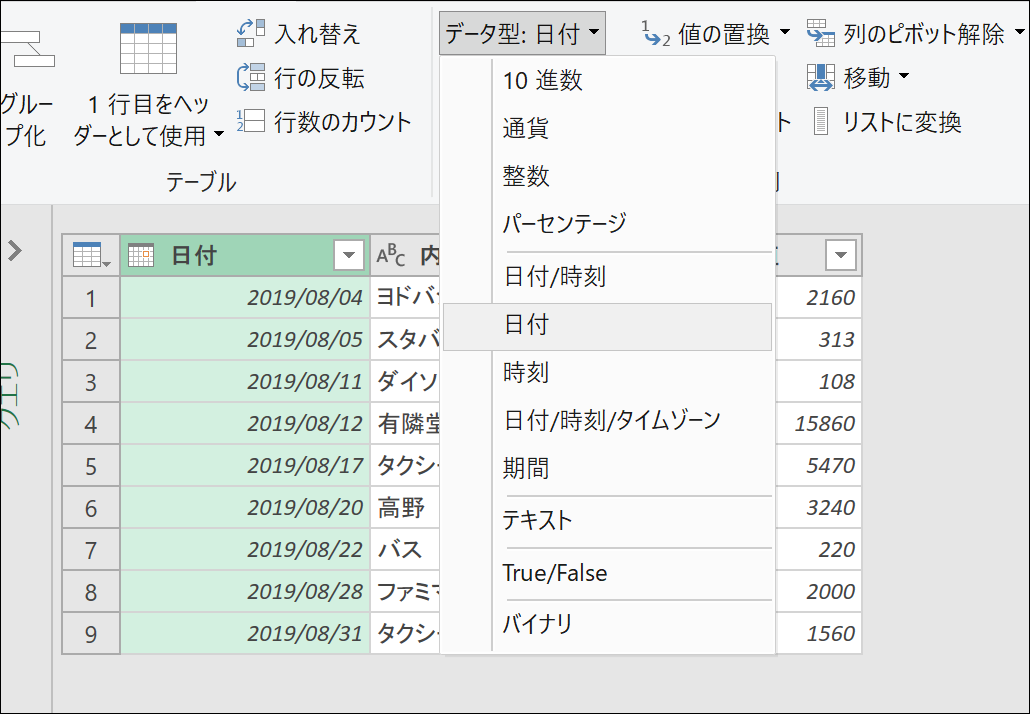This screenshot has height=714, width=1030.
Task: Select 日付/時刻 data type
Action: pyautogui.click(x=608, y=277)
